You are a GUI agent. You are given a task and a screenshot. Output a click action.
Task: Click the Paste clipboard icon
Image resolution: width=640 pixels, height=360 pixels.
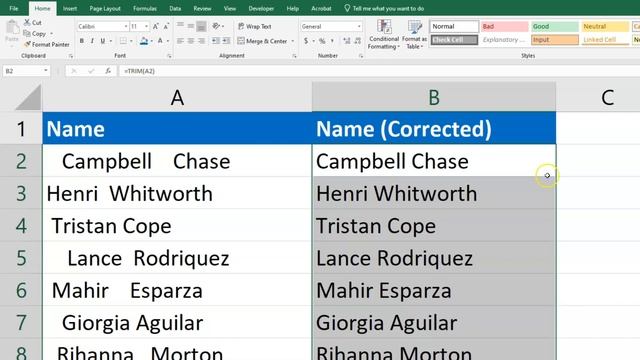[x=12, y=28]
